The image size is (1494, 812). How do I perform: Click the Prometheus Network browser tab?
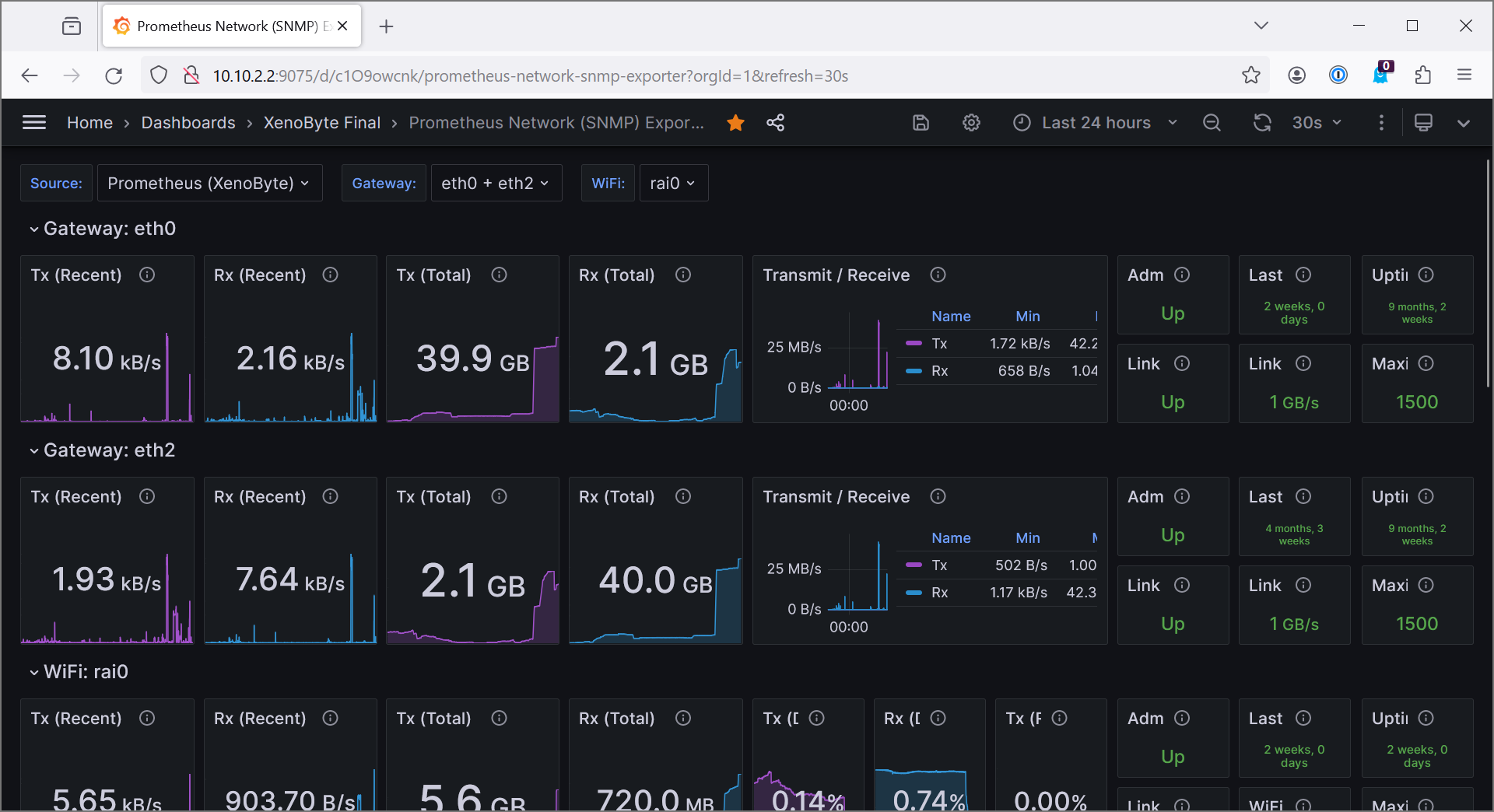coord(227,26)
